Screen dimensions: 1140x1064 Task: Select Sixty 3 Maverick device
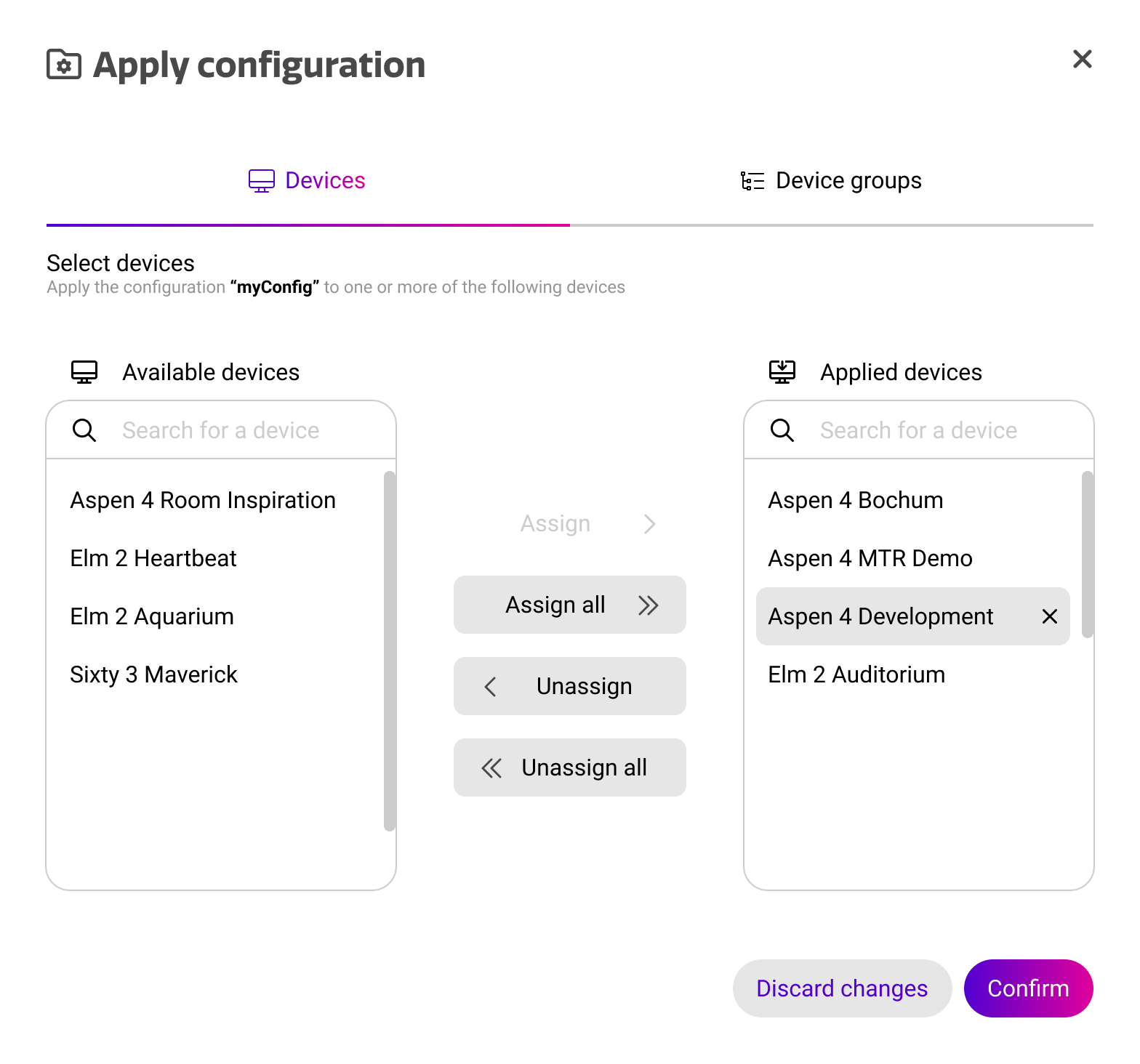(154, 674)
